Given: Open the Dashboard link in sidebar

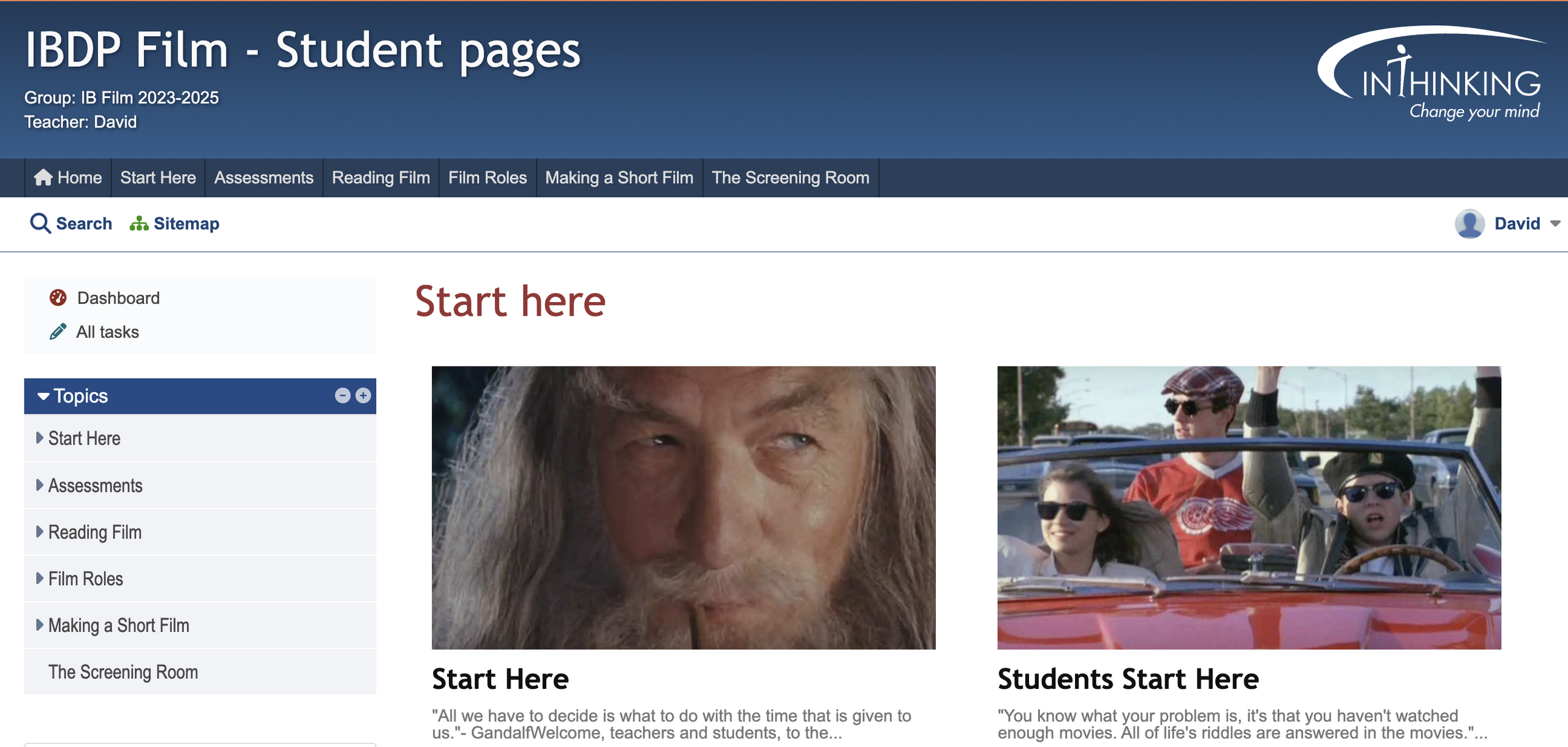Looking at the screenshot, I should (118, 298).
